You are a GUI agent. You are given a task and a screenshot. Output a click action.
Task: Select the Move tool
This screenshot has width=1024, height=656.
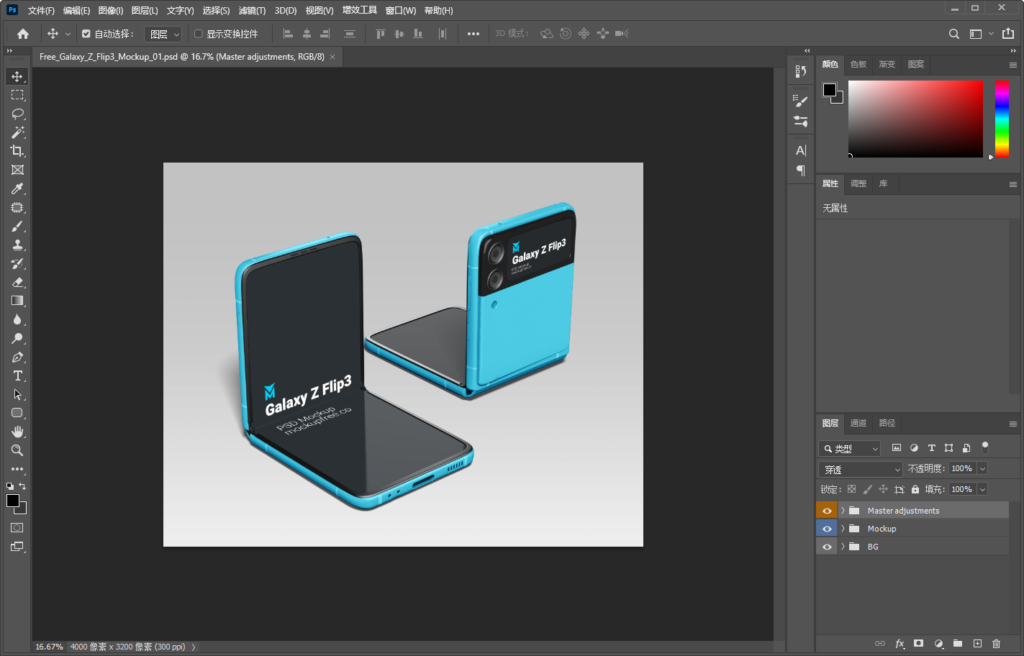17,76
